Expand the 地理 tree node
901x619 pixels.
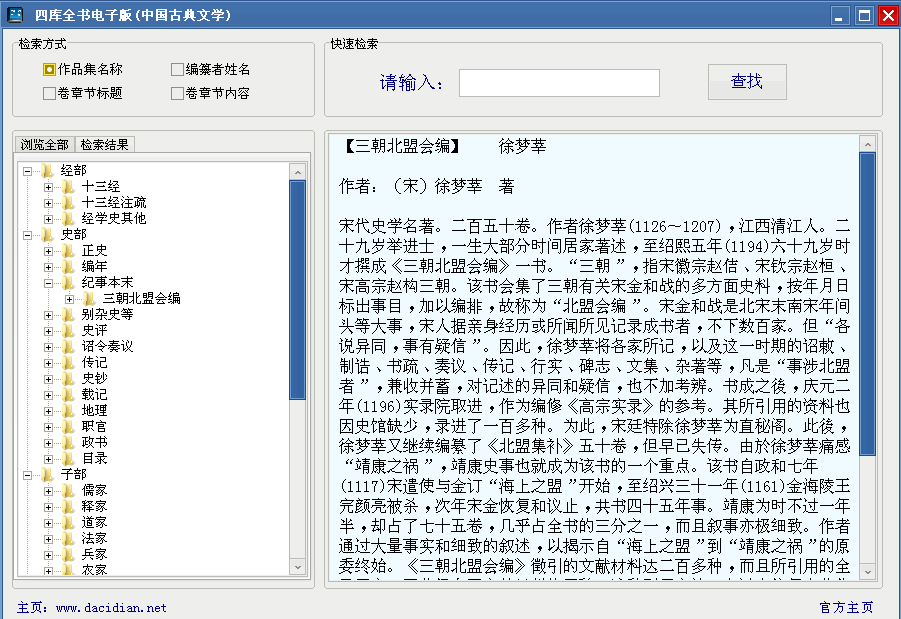48,412
